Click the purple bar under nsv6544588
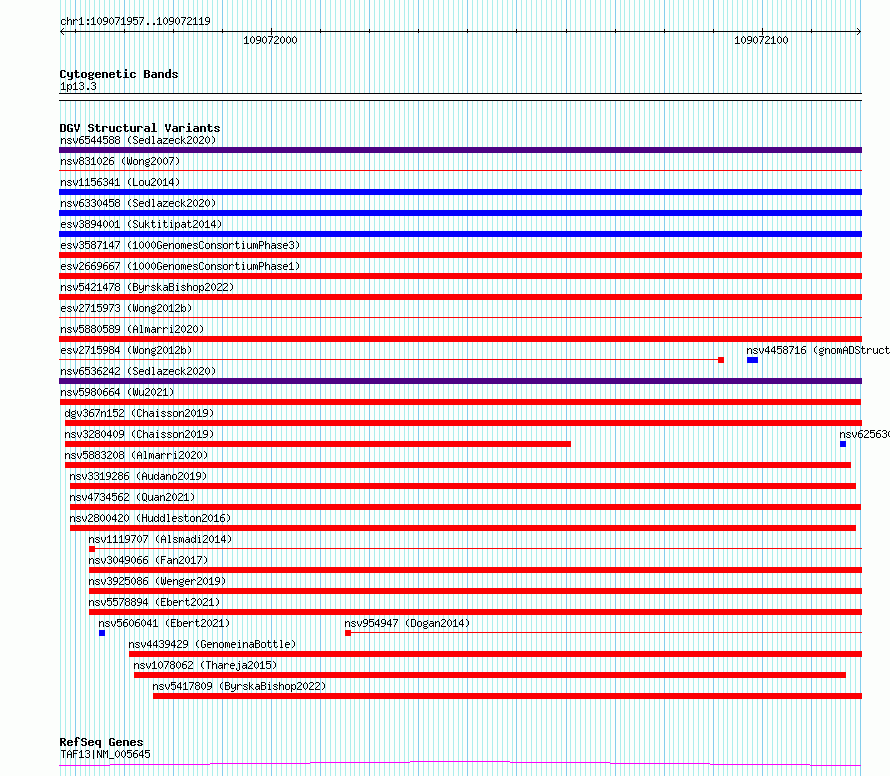This screenshot has height=776, width=890. tap(460, 150)
